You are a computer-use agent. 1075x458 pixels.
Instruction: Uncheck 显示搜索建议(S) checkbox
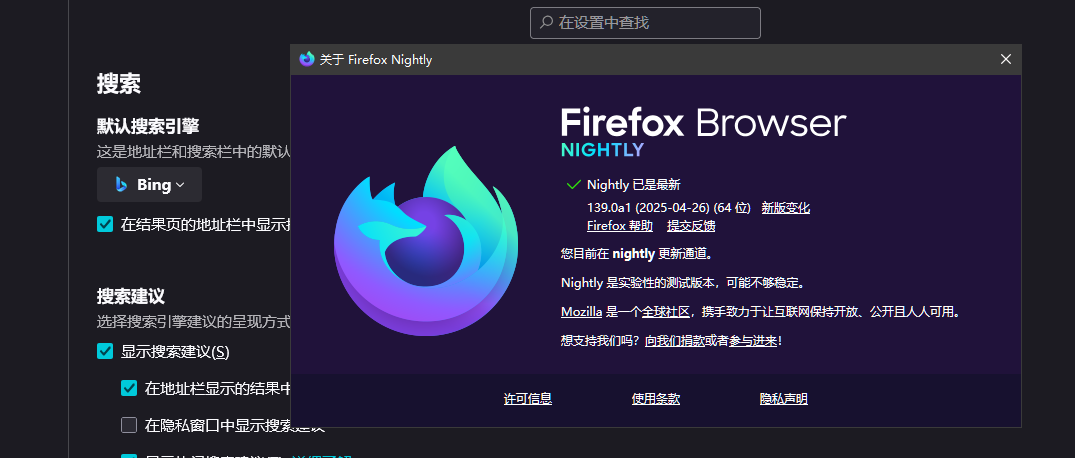tap(105, 352)
